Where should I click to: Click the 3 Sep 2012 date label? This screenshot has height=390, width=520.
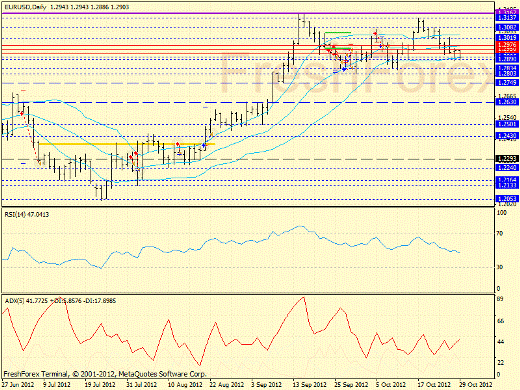(266, 385)
